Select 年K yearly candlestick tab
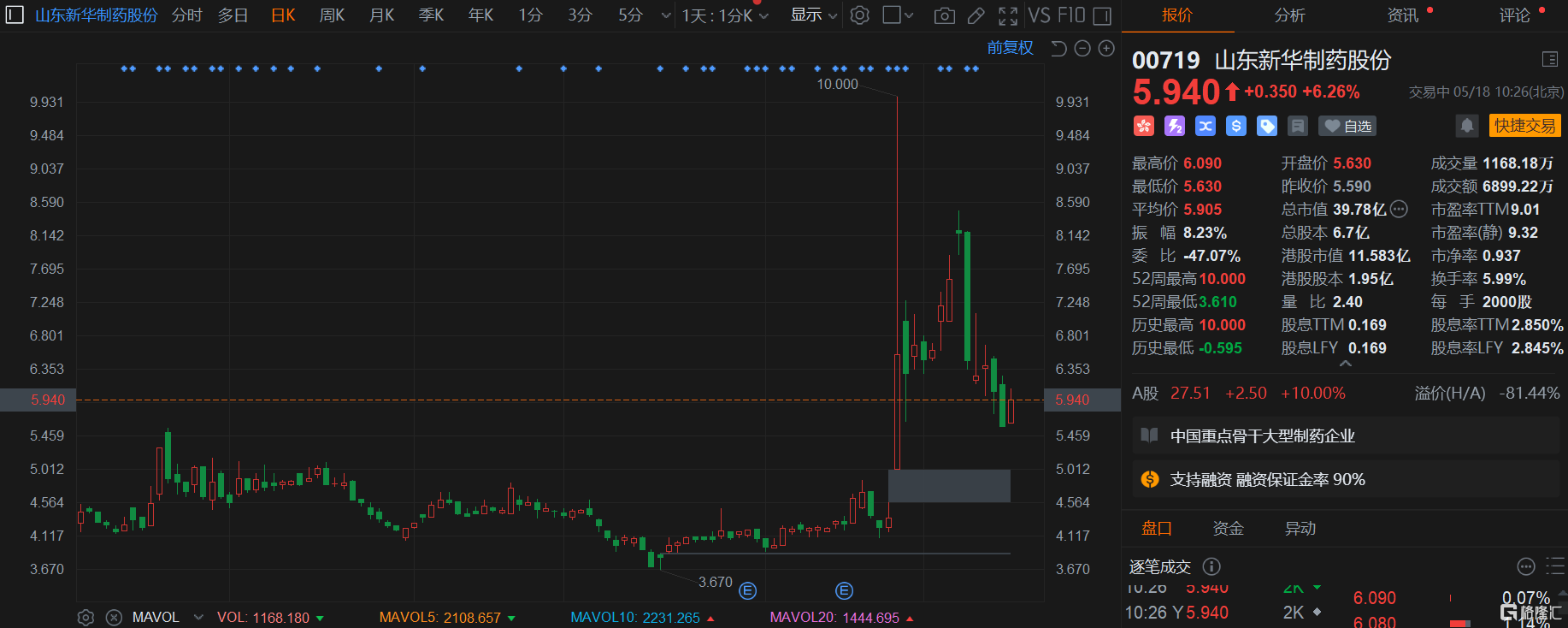This screenshot has height=628, width=1568. (480, 15)
